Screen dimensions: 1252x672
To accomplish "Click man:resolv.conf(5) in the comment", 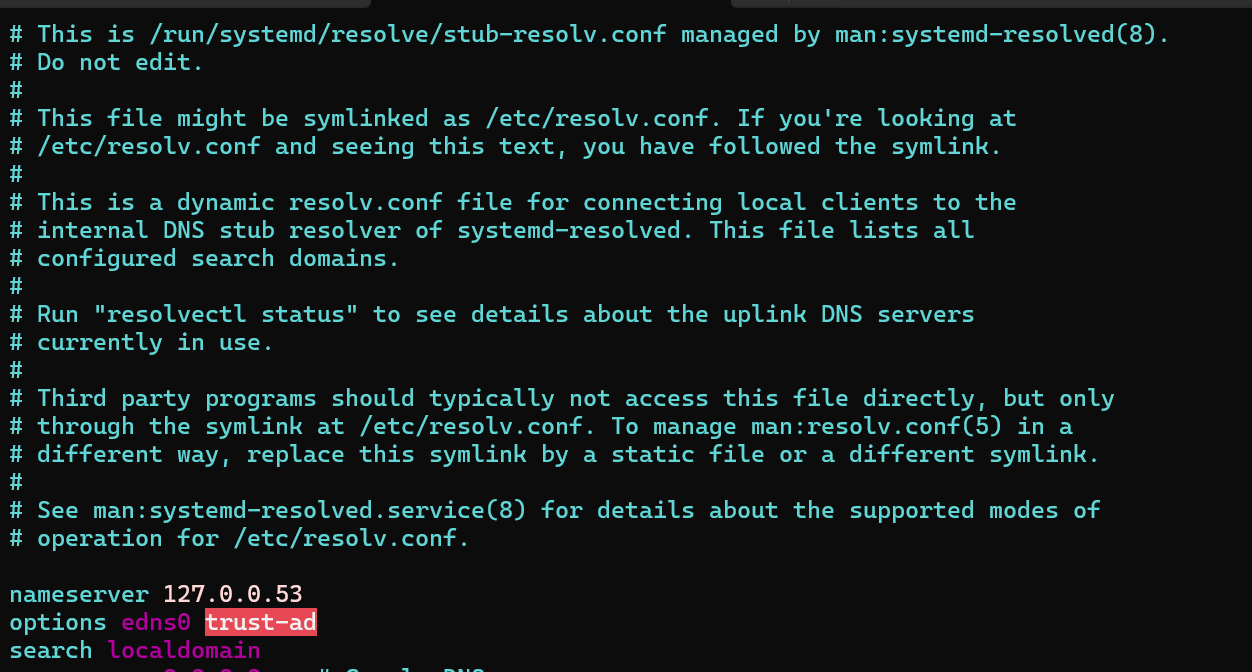I will point(877,426).
